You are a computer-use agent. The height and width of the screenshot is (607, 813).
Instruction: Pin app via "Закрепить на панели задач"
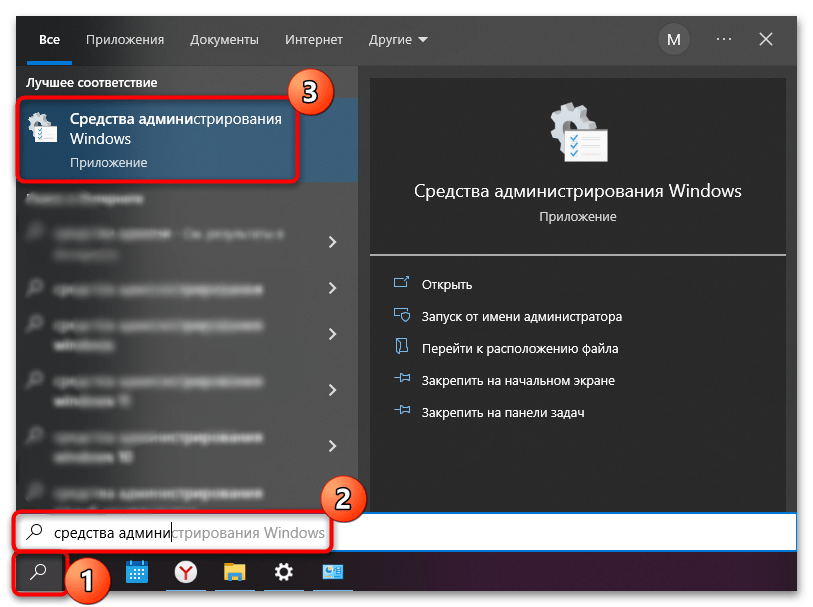point(502,412)
